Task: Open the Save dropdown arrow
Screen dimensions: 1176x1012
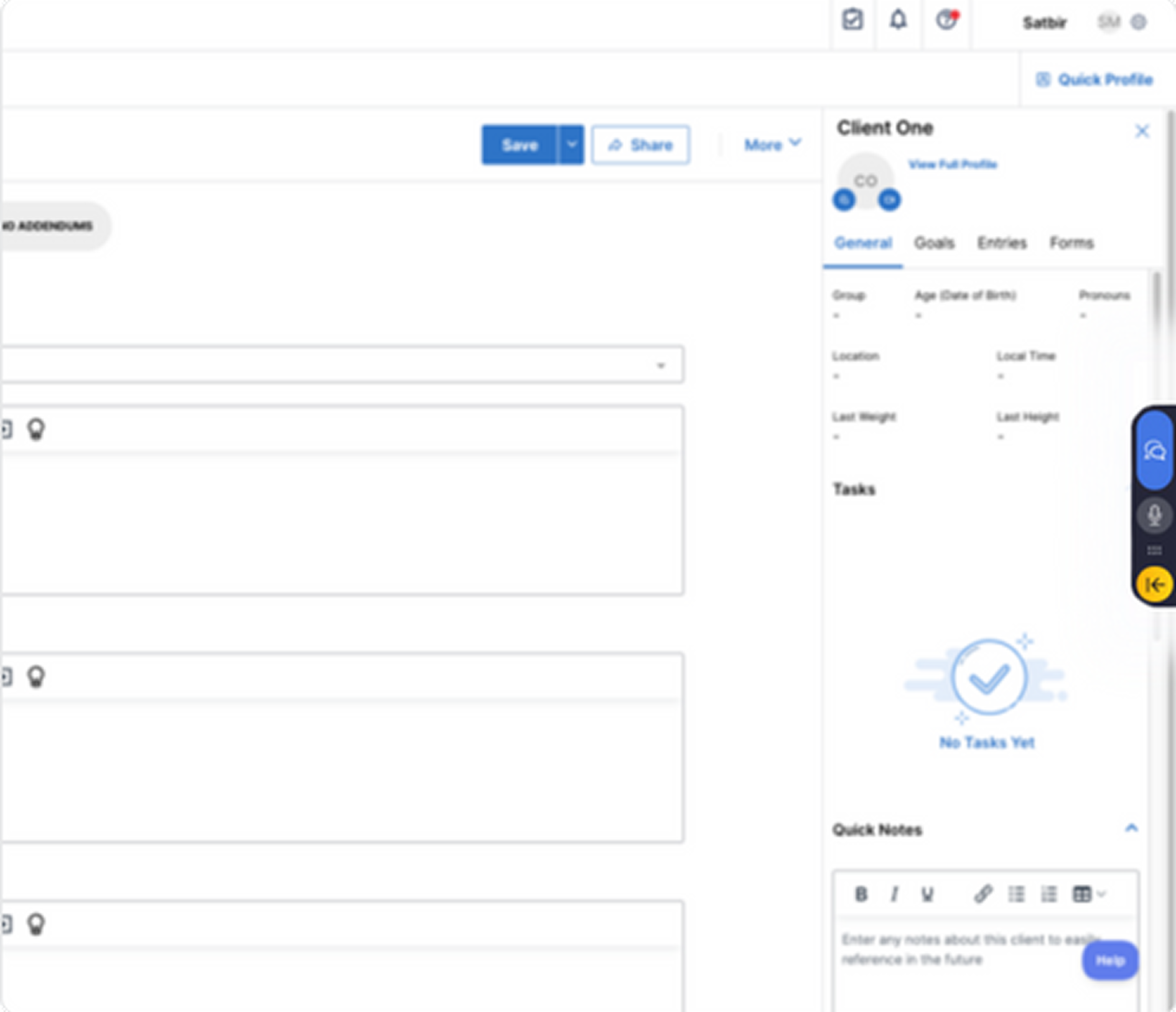Action: (571, 145)
